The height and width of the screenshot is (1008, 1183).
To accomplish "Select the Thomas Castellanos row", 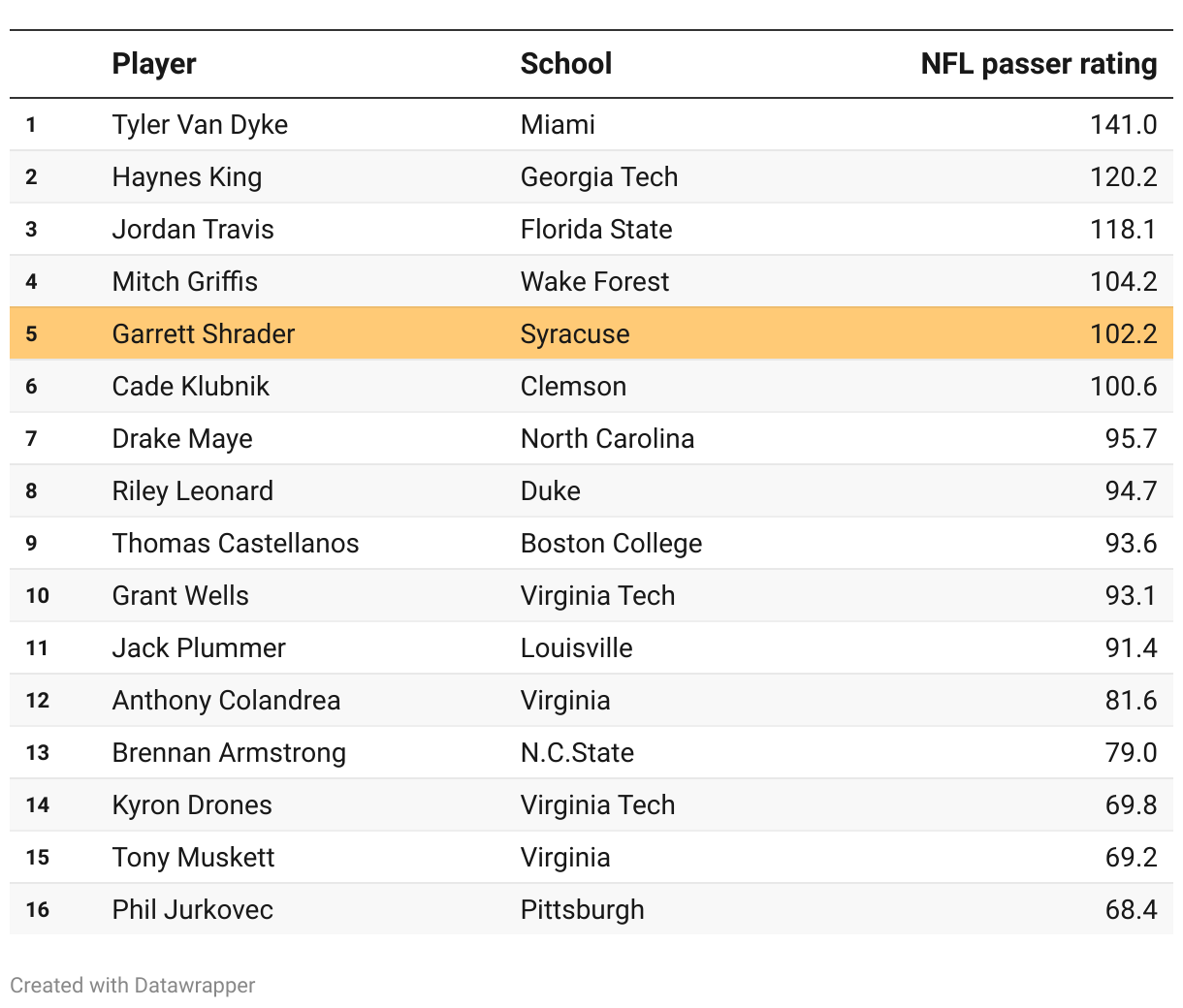I will pos(236,544).
